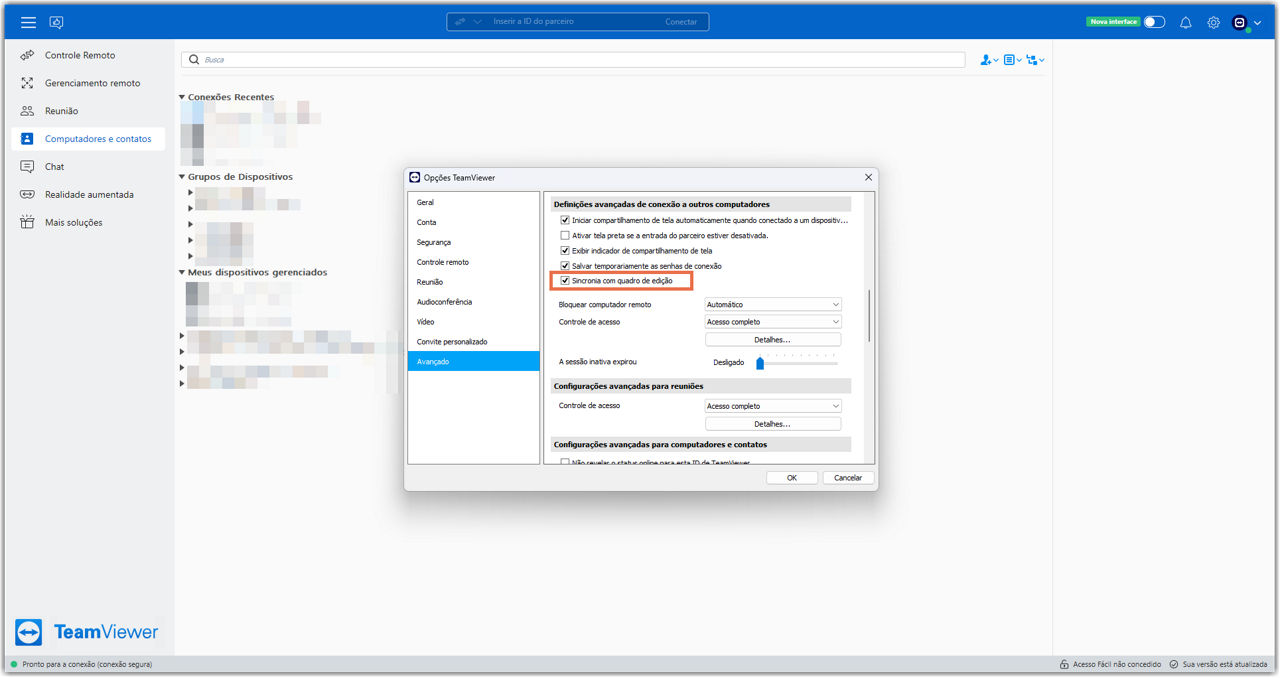Screen dimensions: 1280x678
Task: Click the TeamViewer profile avatar
Action: tap(1240, 22)
